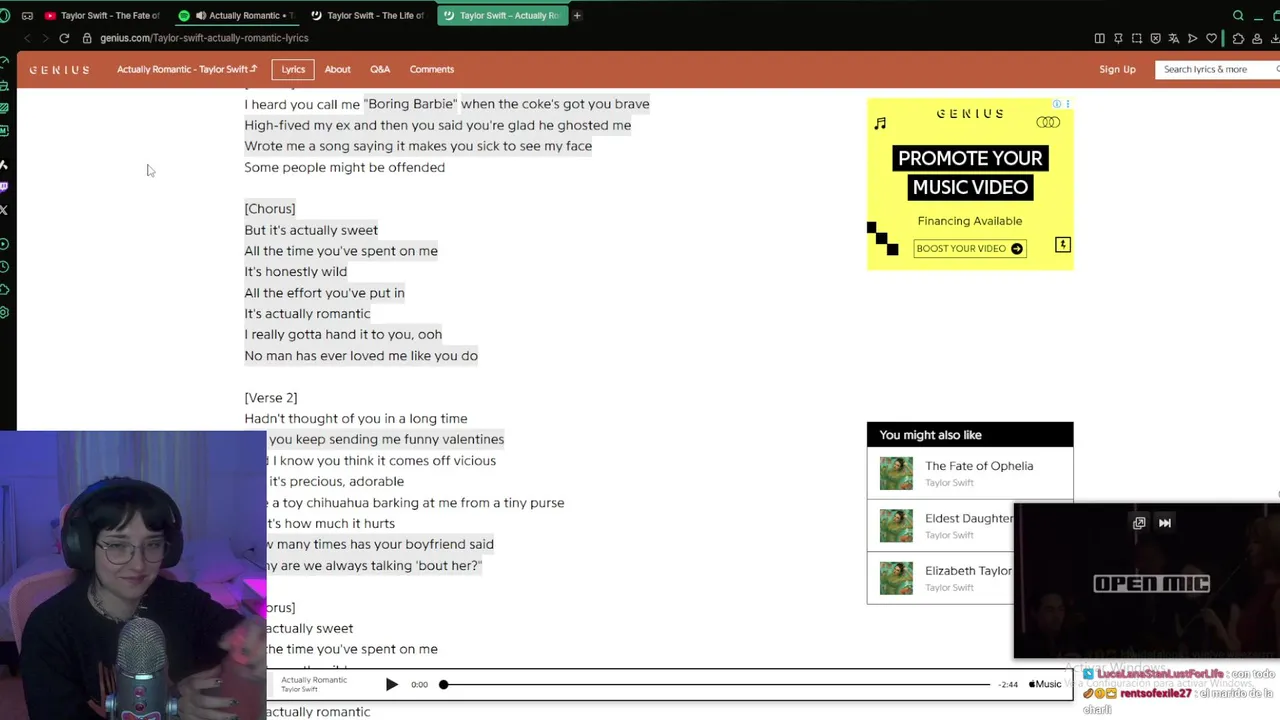This screenshot has height=720, width=1280.
Task: Click the '[Verse 2]' section label
Action: (x=270, y=398)
